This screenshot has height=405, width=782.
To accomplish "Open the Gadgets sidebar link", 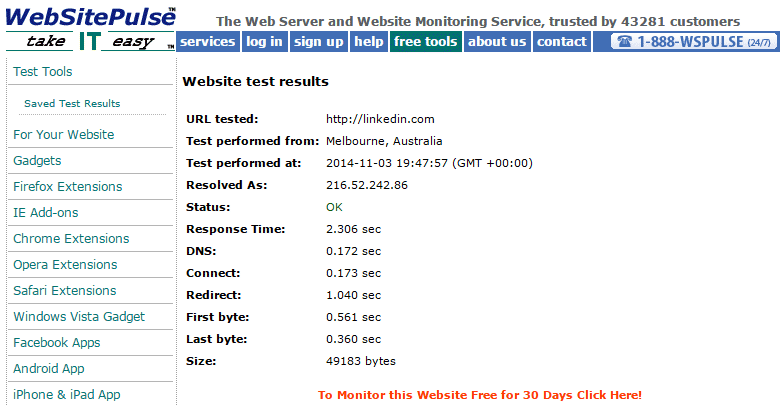I will [x=37, y=161].
